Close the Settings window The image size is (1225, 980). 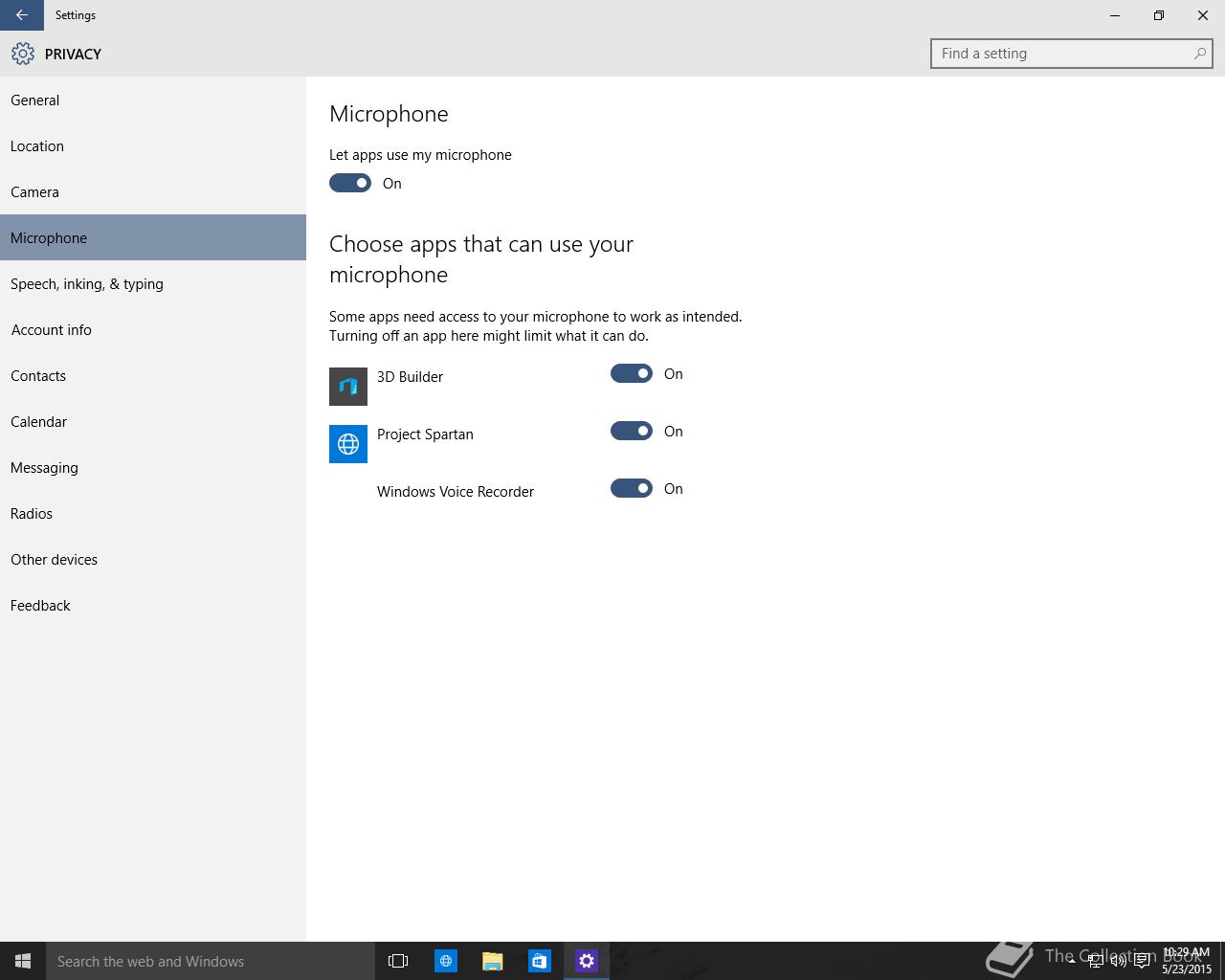point(1203,15)
